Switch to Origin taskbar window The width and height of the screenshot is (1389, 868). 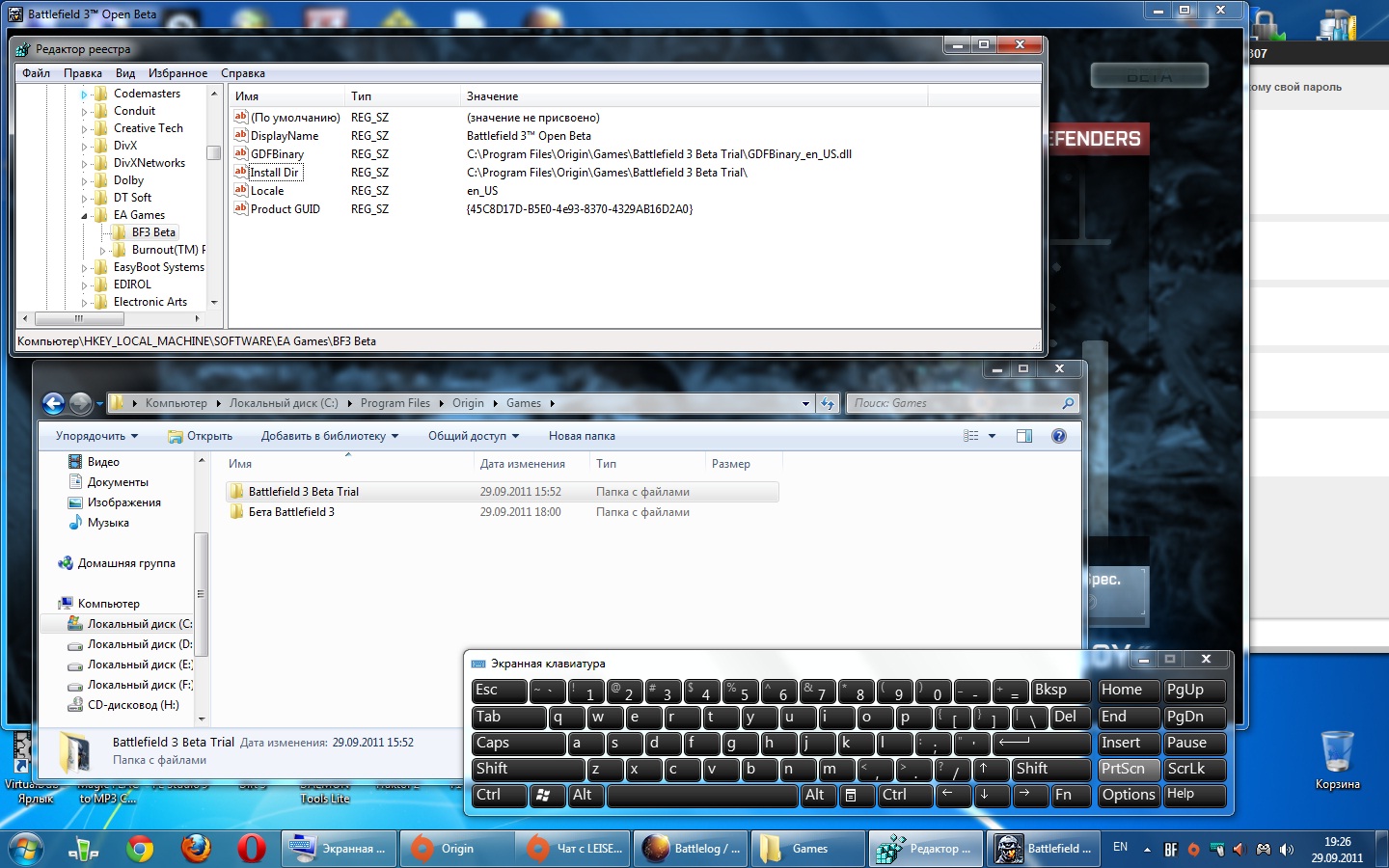(456, 849)
